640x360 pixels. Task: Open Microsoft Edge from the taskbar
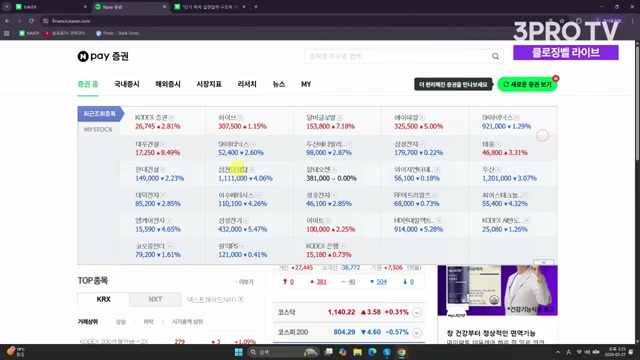click(x=372, y=352)
